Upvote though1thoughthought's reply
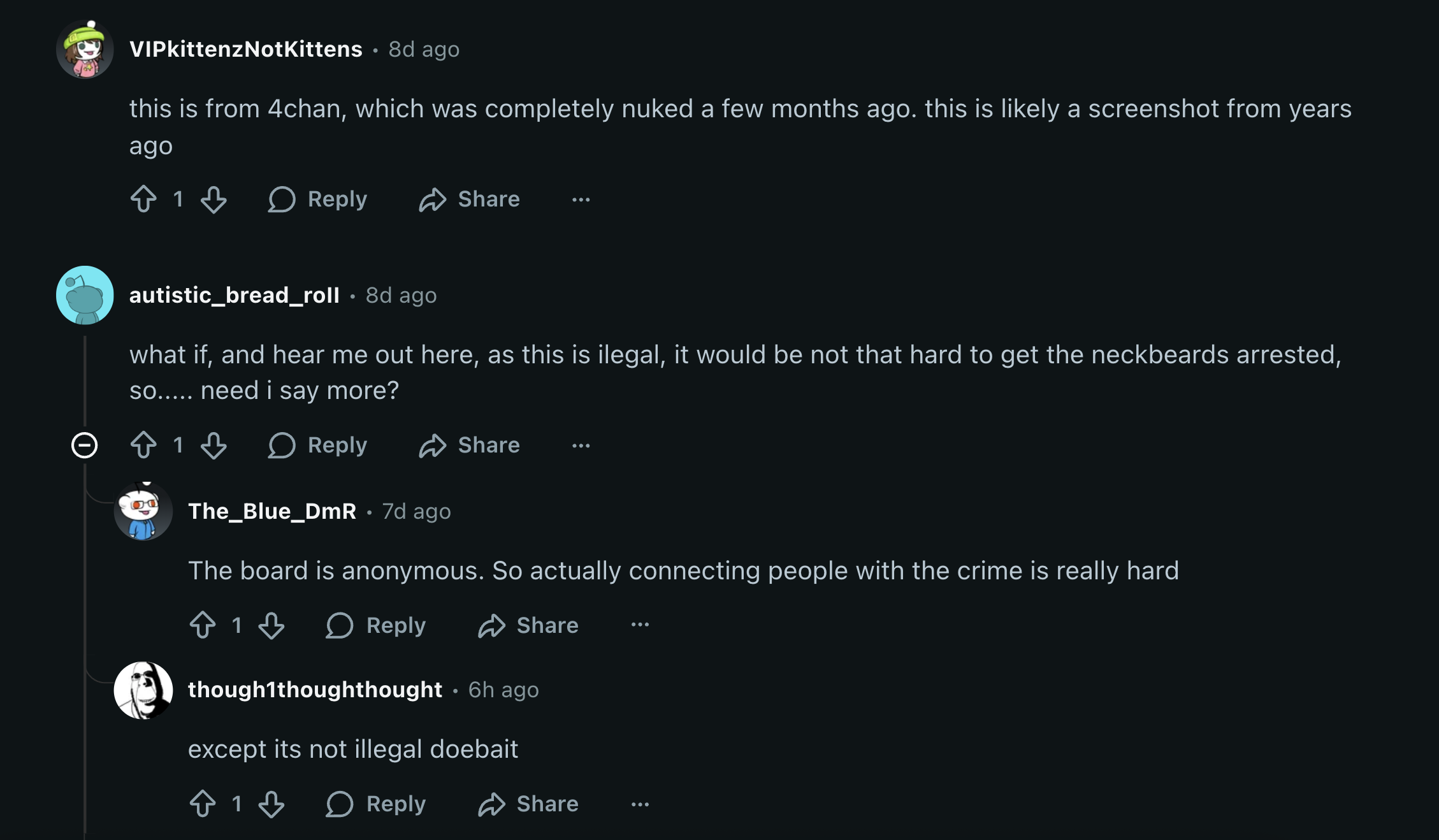 [x=203, y=803]
